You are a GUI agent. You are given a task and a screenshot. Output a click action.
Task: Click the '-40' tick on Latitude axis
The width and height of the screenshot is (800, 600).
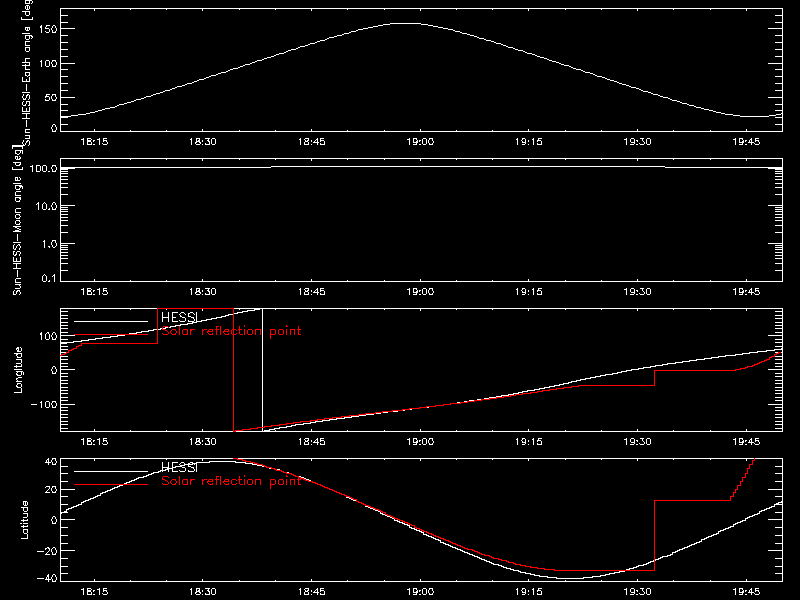[47, 579]
